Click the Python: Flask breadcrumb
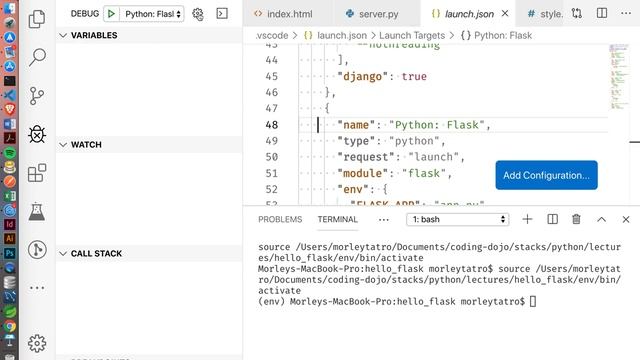640x360 pixels. tap(503, 36)
